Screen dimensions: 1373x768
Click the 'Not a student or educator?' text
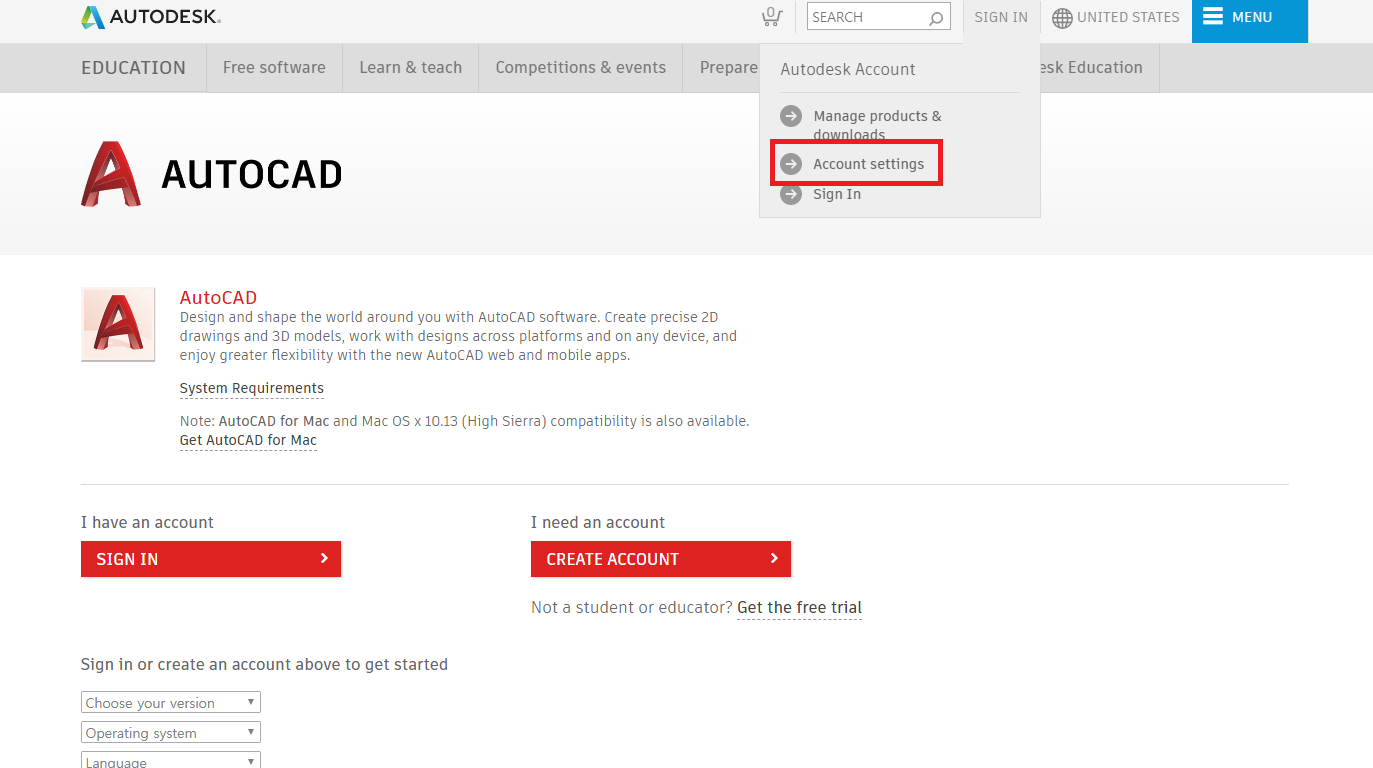point(632,607)
